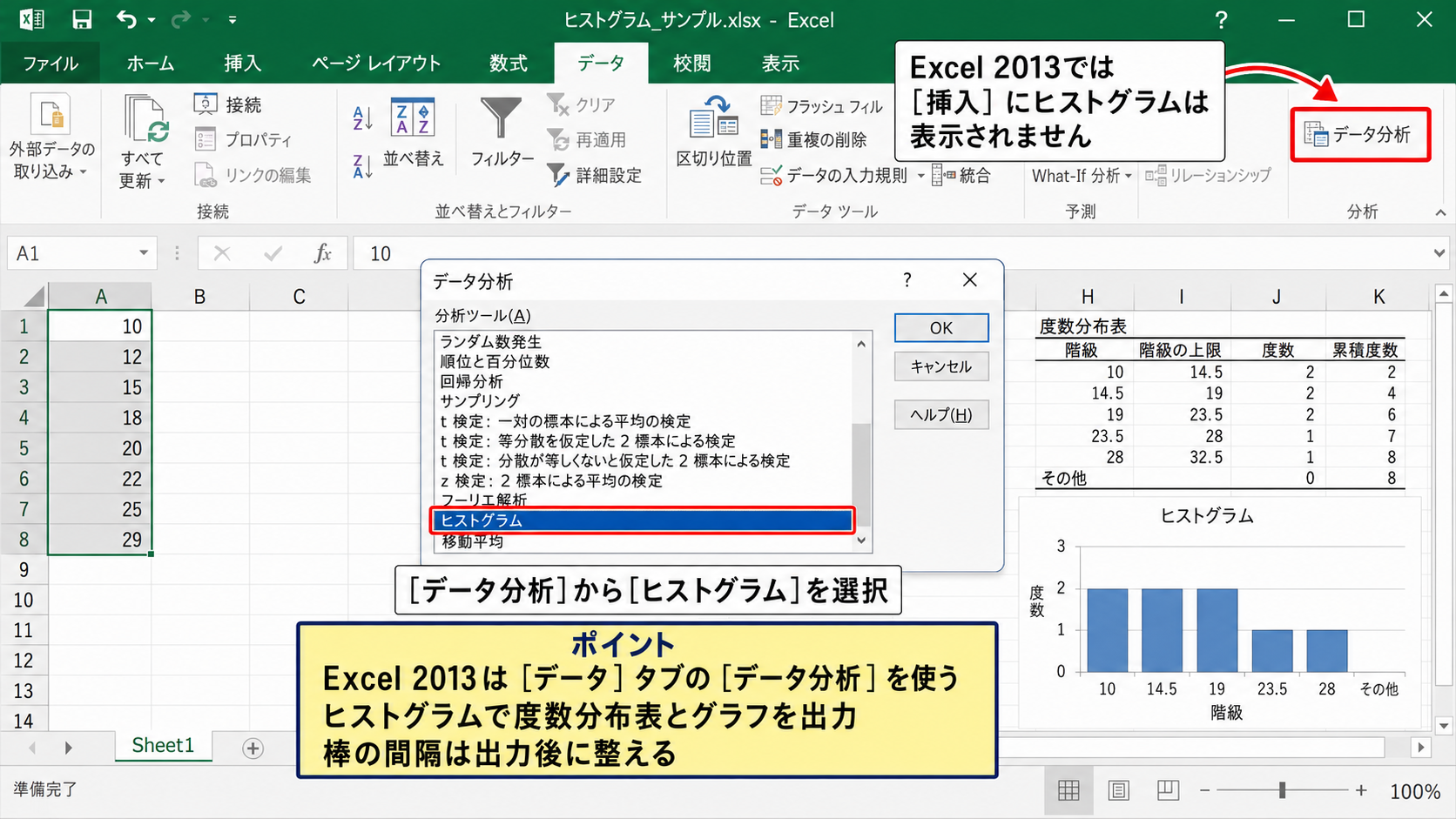Click the zoom slider handle
The height and width of the screenshot is (819, 1456).
[1282, 790]
